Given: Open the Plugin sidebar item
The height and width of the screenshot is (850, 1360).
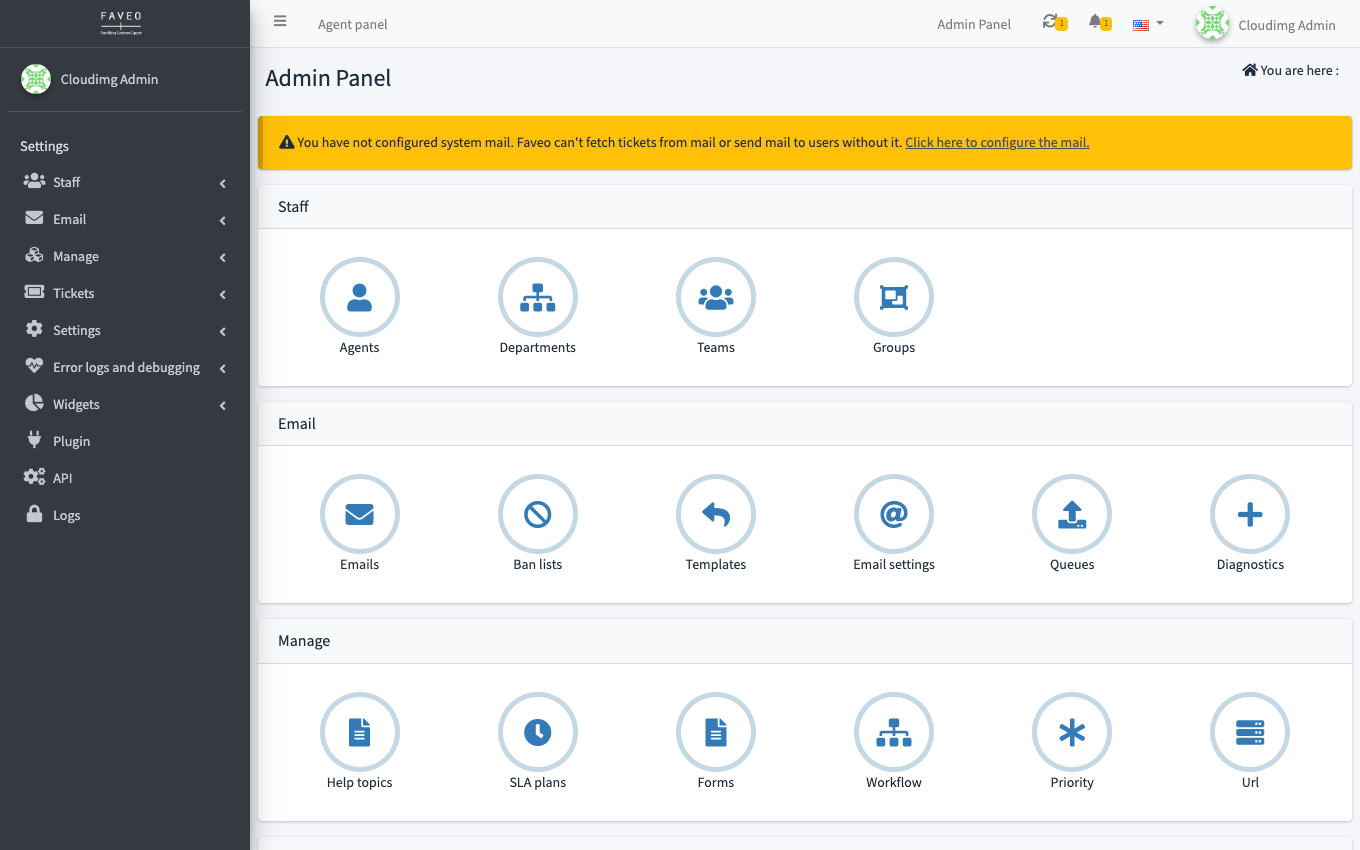Looking at the screenshot, I should click(125, 441).
